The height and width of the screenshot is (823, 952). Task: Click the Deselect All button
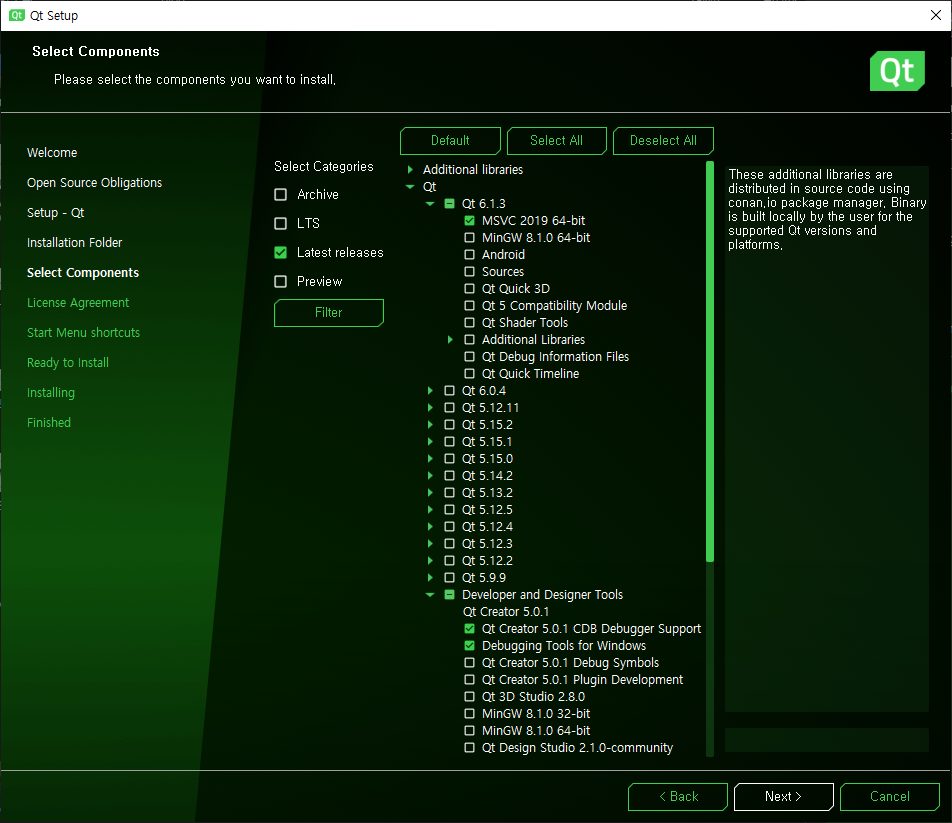(x=663, y=141)
